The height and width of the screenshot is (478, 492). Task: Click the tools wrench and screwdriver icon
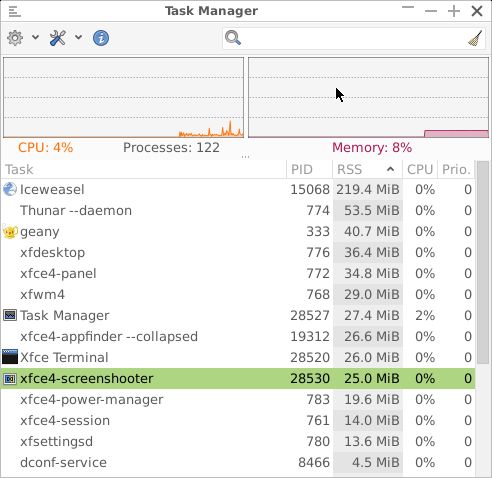58,38
